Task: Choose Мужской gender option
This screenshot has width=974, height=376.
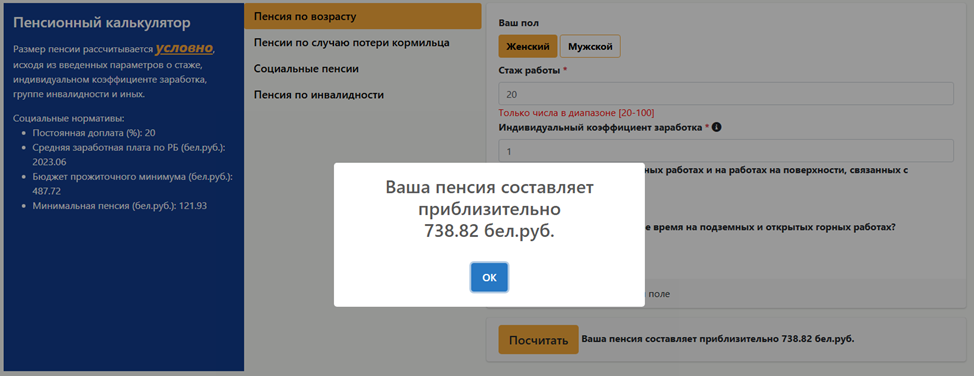Action: [x=590, y=46]
